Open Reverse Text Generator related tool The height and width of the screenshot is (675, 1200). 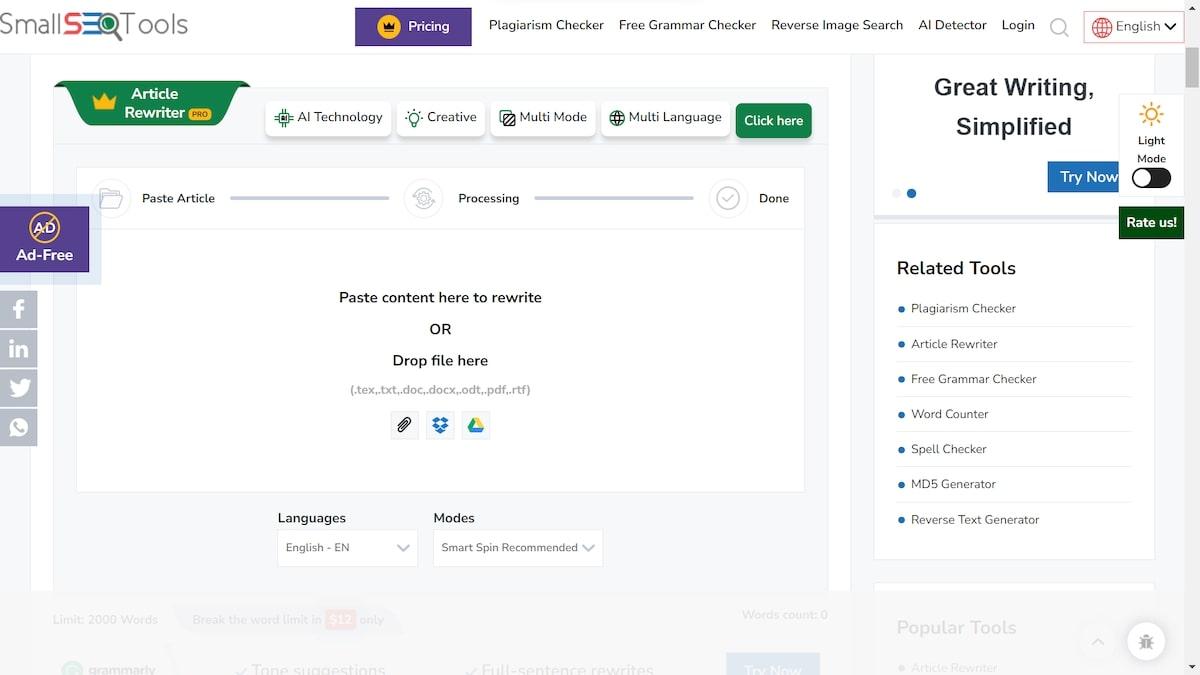[x=975, y=520]
